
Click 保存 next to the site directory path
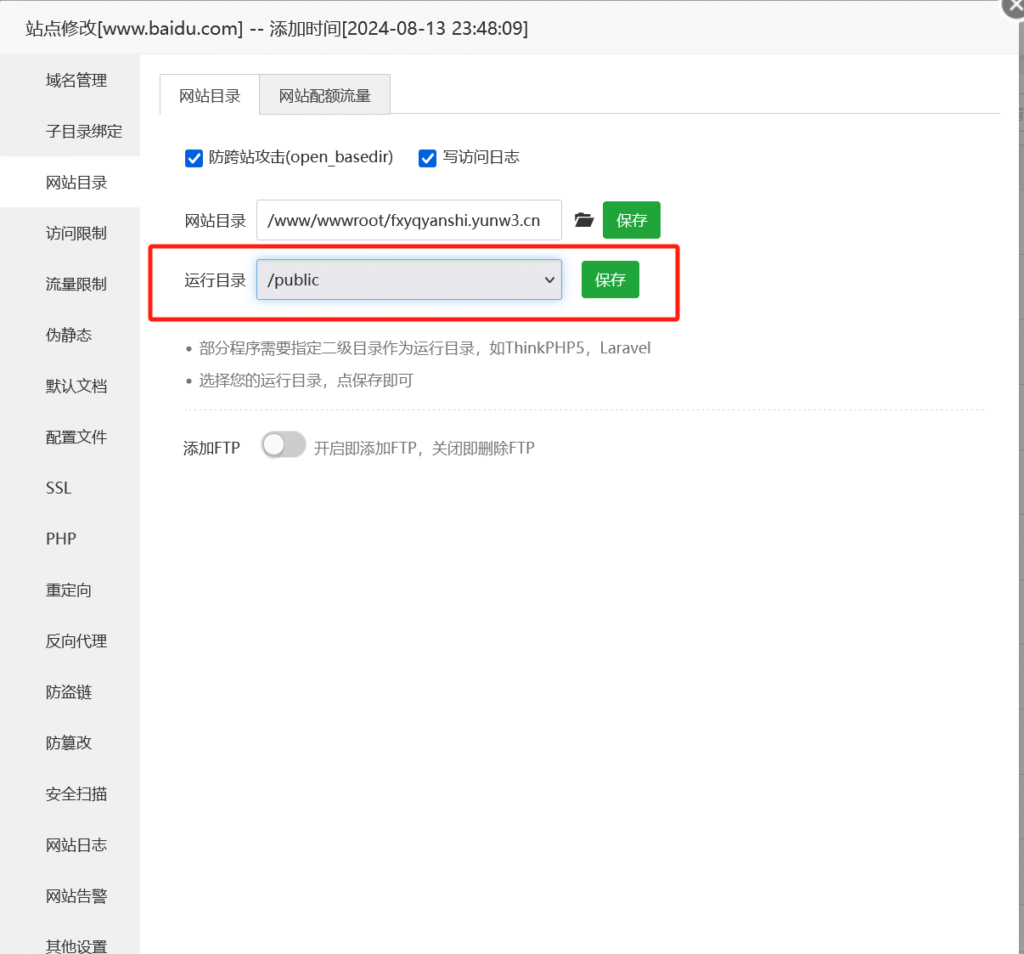(x=631, y=220)
